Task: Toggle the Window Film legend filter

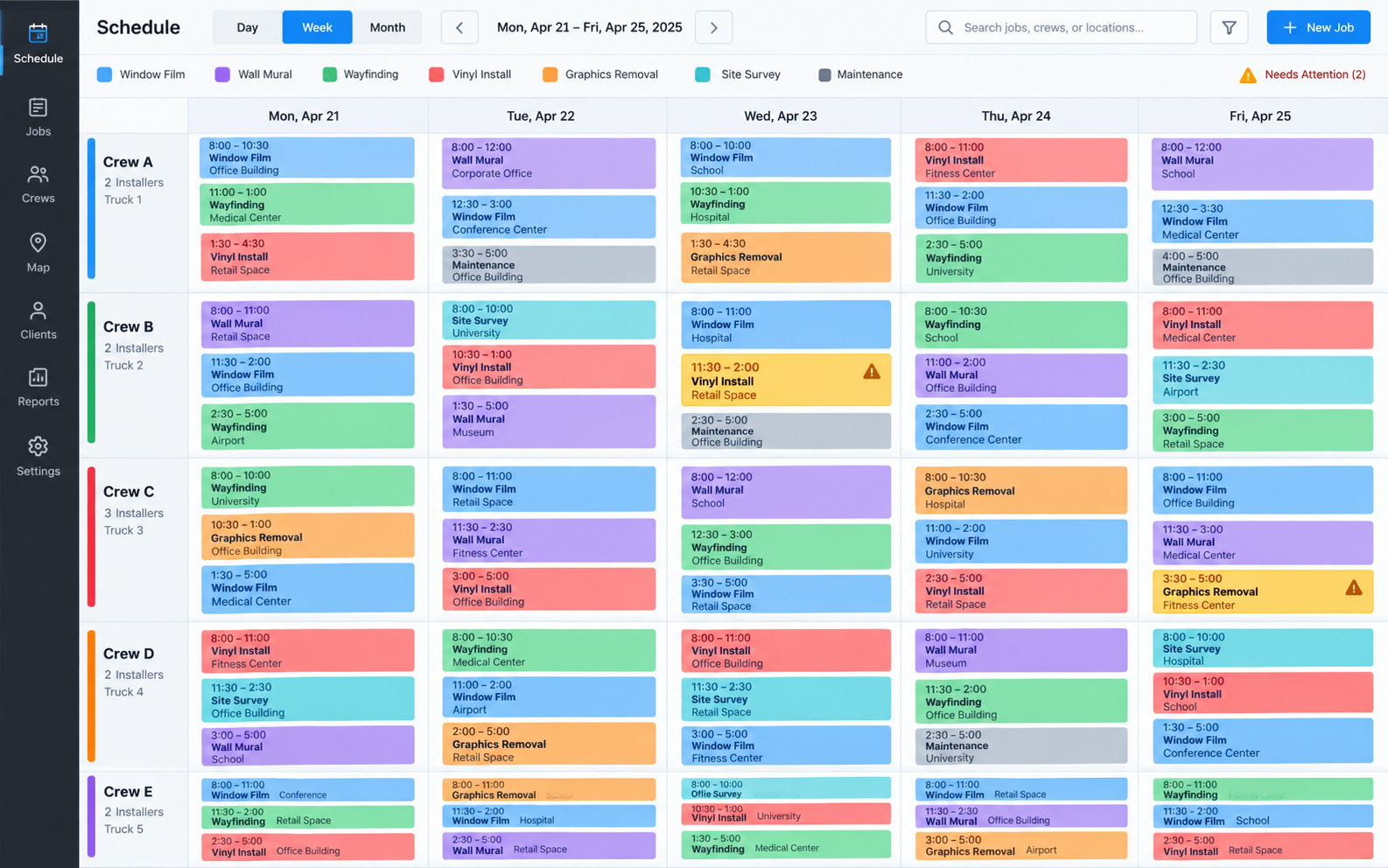Action: (141, 74)
